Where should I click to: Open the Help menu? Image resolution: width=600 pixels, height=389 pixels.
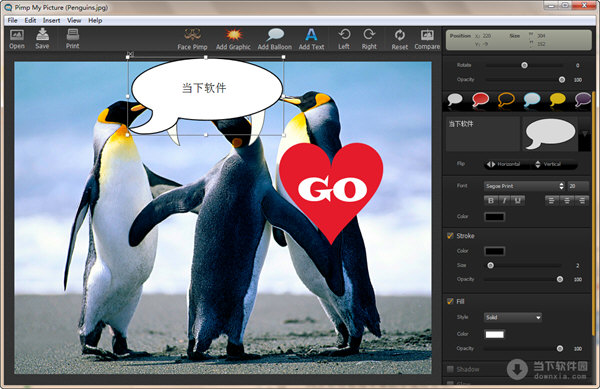[x=95, y=20]
